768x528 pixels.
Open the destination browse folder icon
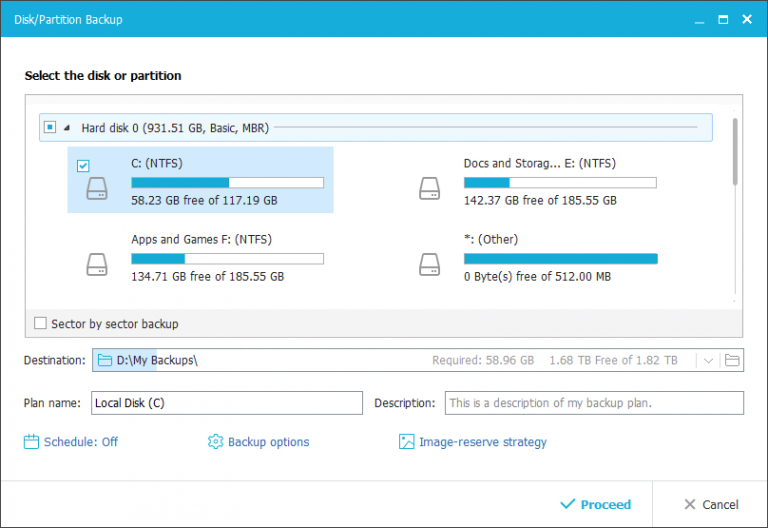click(732, 360)
